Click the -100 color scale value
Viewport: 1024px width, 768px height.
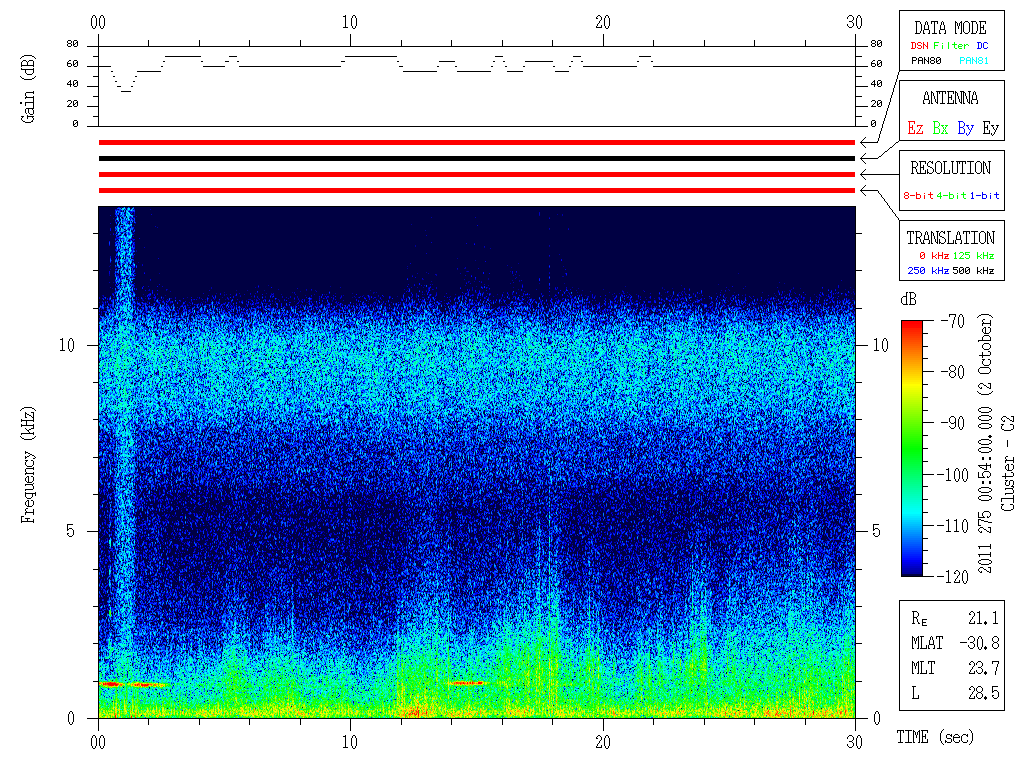(953, 475)
